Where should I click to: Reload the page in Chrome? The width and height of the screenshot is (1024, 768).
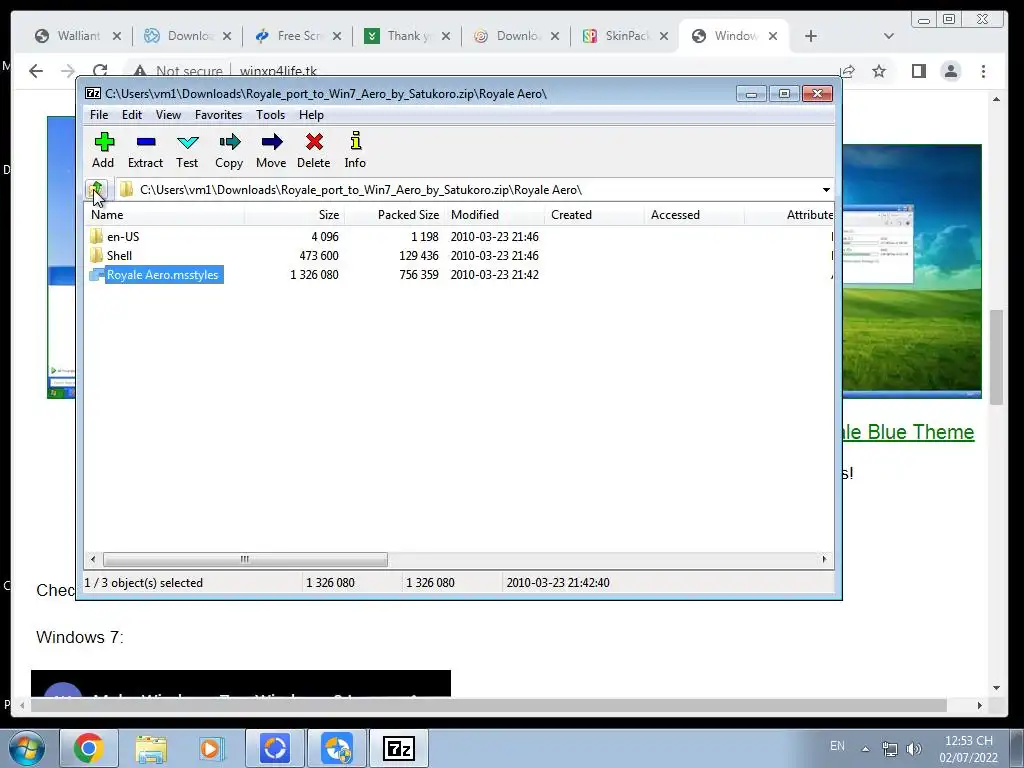pyautogui.click(x=100, y=71)
